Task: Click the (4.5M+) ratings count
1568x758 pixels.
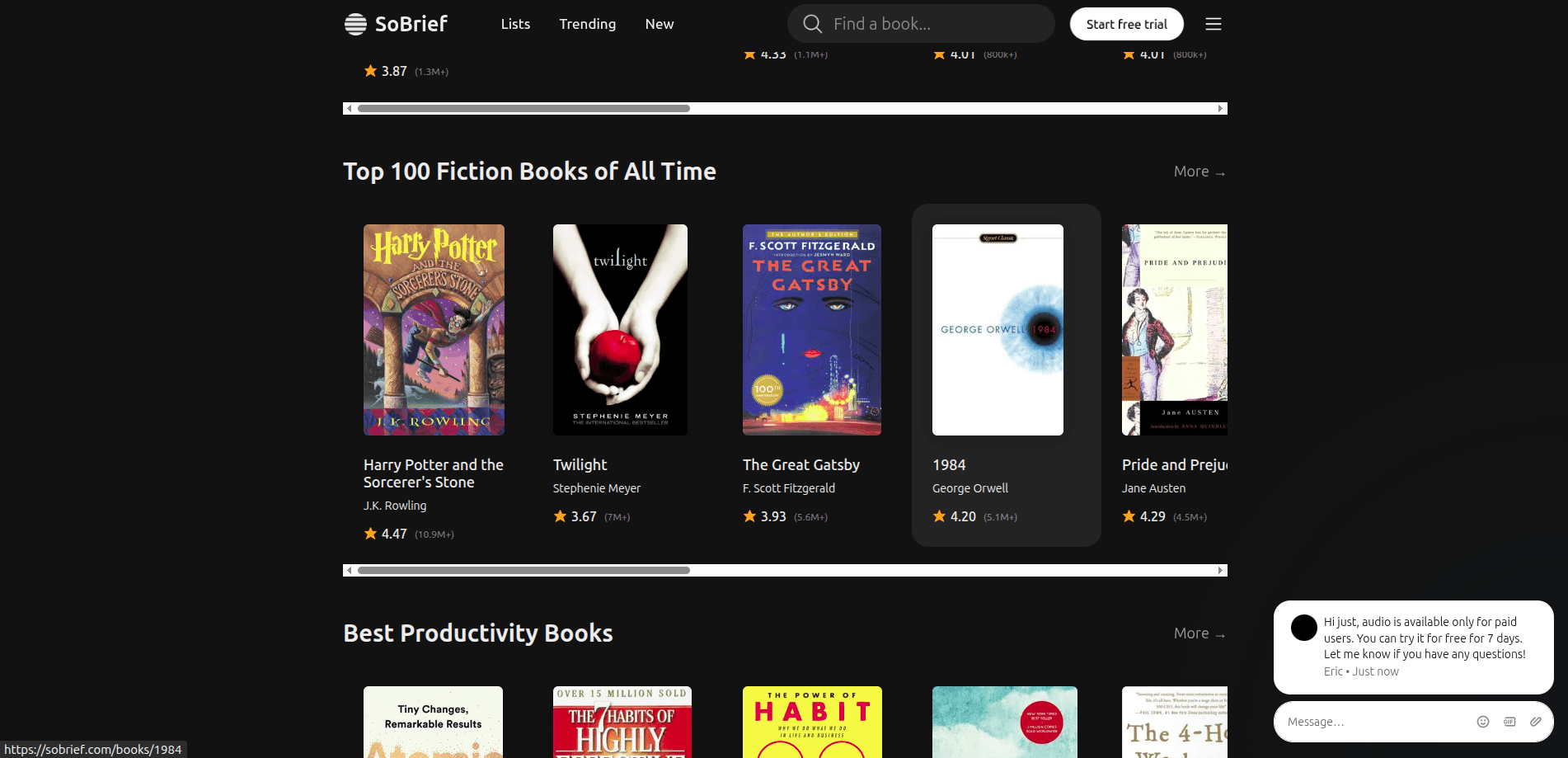Action: coord(1190,517)
